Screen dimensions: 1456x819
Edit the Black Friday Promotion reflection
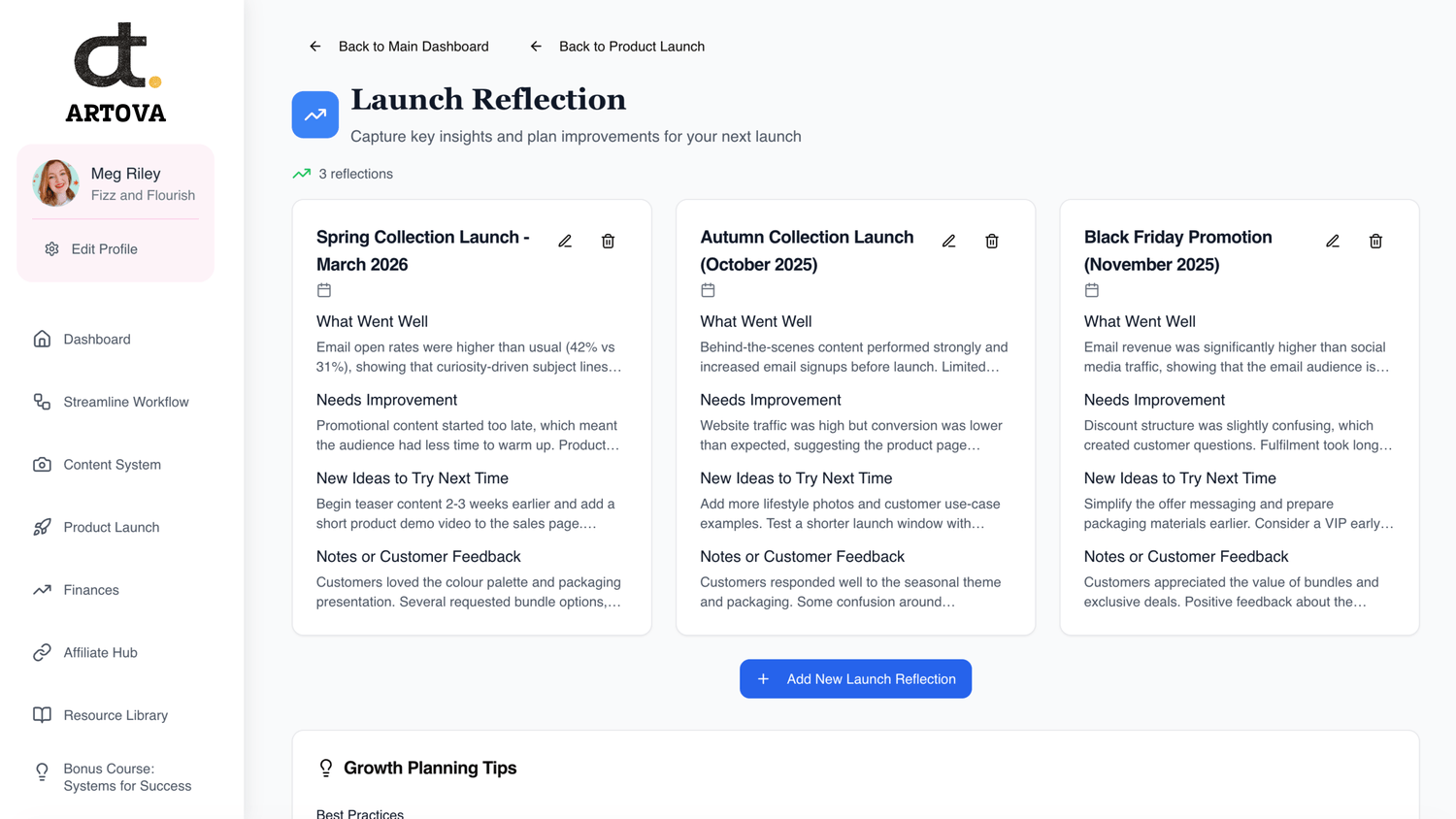pyautogui.click(x=1333, y=242)
